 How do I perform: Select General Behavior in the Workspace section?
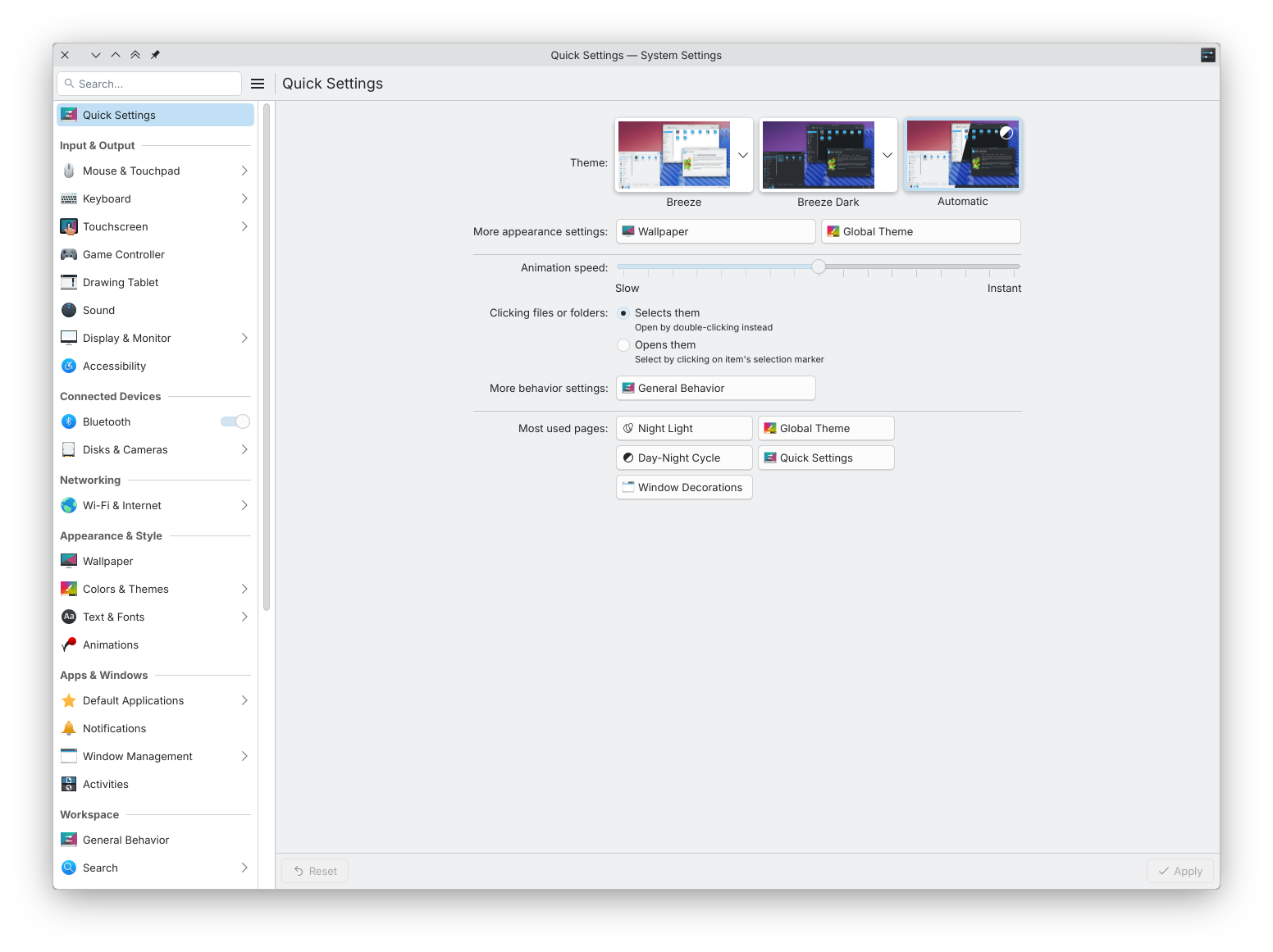(125, 840)
